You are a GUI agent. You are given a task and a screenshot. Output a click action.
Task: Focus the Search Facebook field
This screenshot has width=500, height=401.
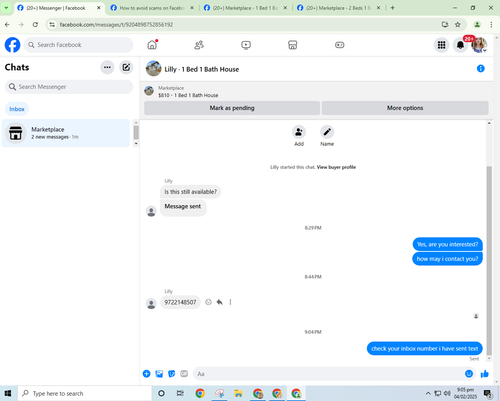pyautogui.click(x=79, y=45)
